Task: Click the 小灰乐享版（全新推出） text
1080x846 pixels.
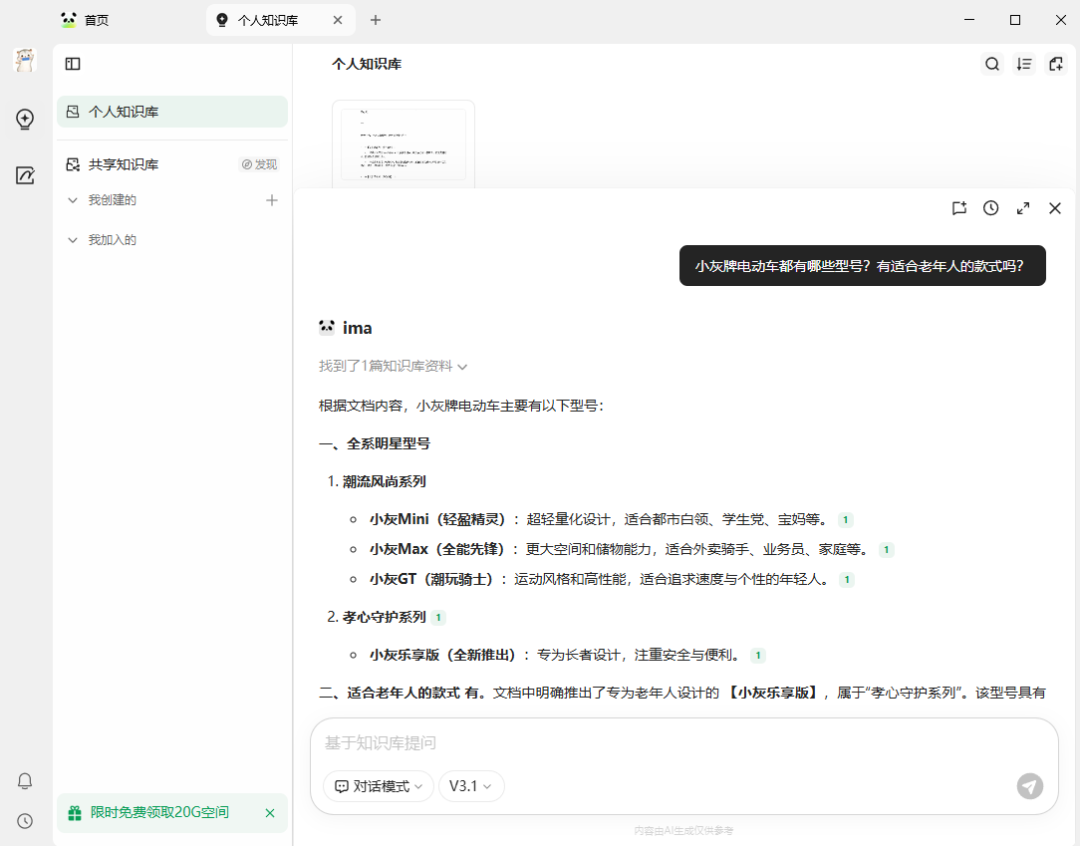Action: [x=443, y=655]
